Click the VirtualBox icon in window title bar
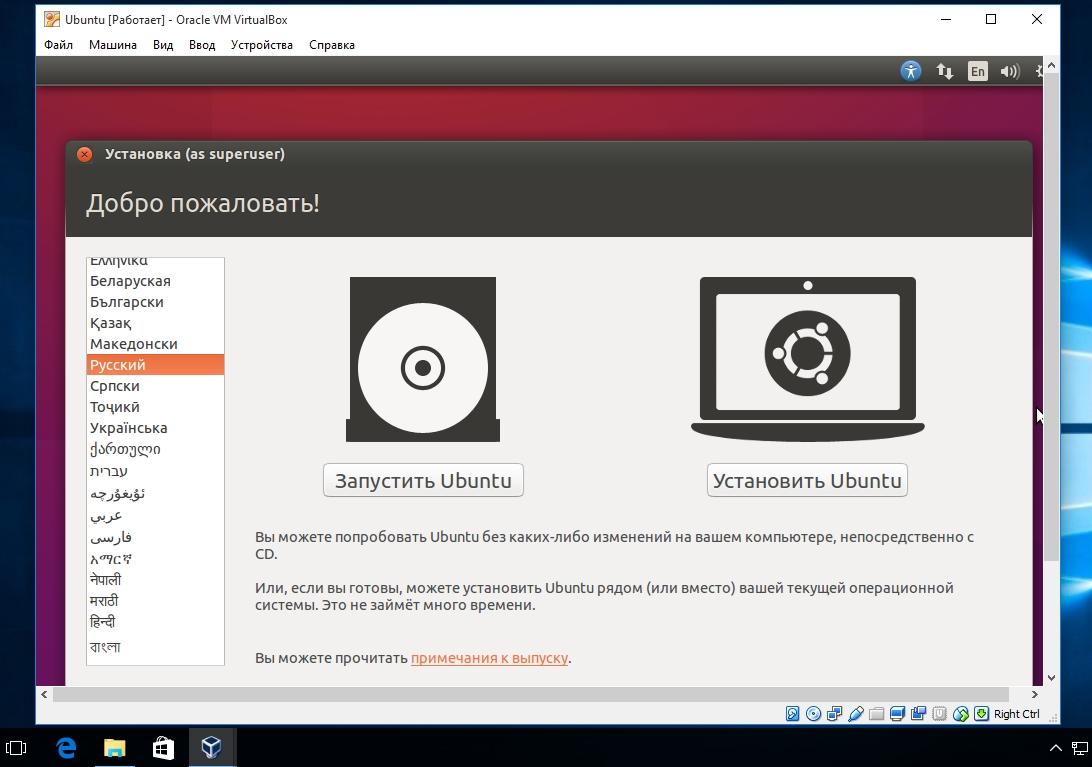 coord(52,19)
